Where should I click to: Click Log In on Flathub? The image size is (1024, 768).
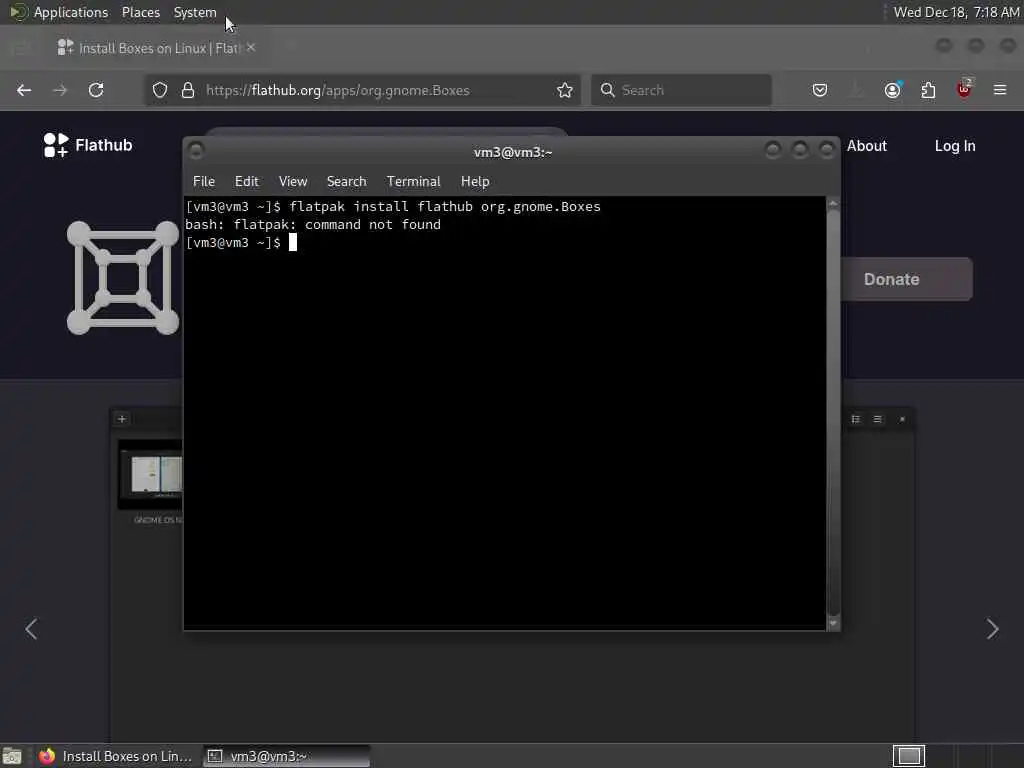pyautogui.click(x=955, y=146)
